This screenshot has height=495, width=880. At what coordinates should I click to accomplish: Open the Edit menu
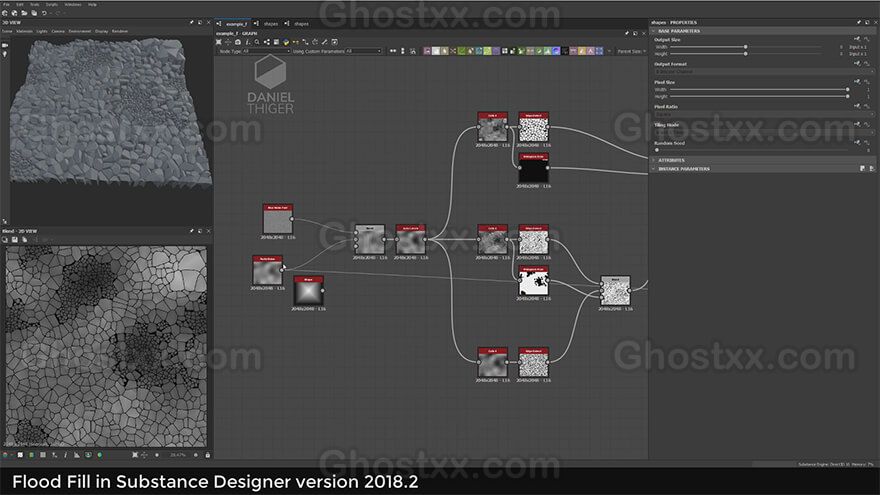click(20, 4)
